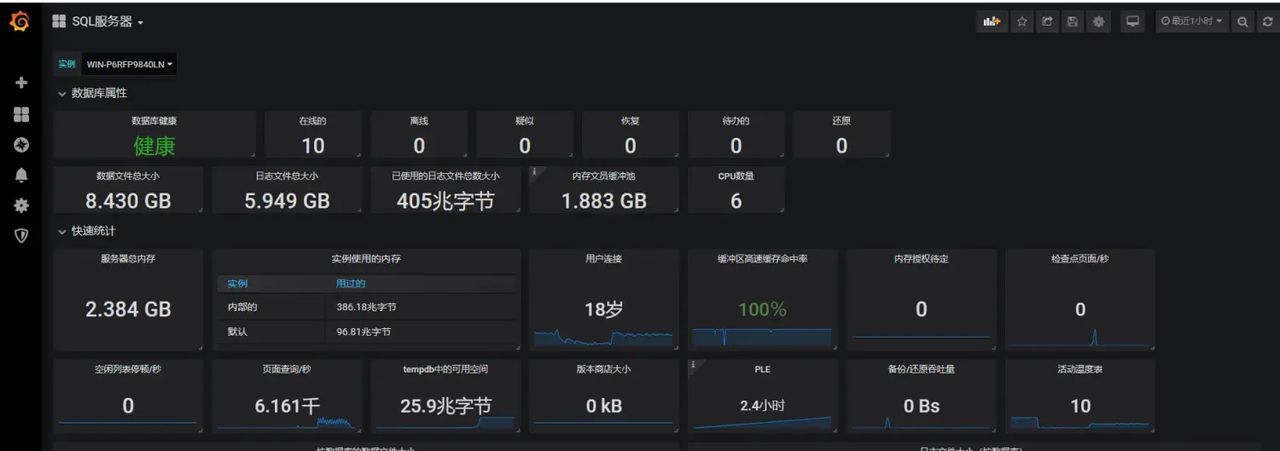
Task: Click info icon on 内存文员缓冲池 panel
Action: [x=535, y=171]
